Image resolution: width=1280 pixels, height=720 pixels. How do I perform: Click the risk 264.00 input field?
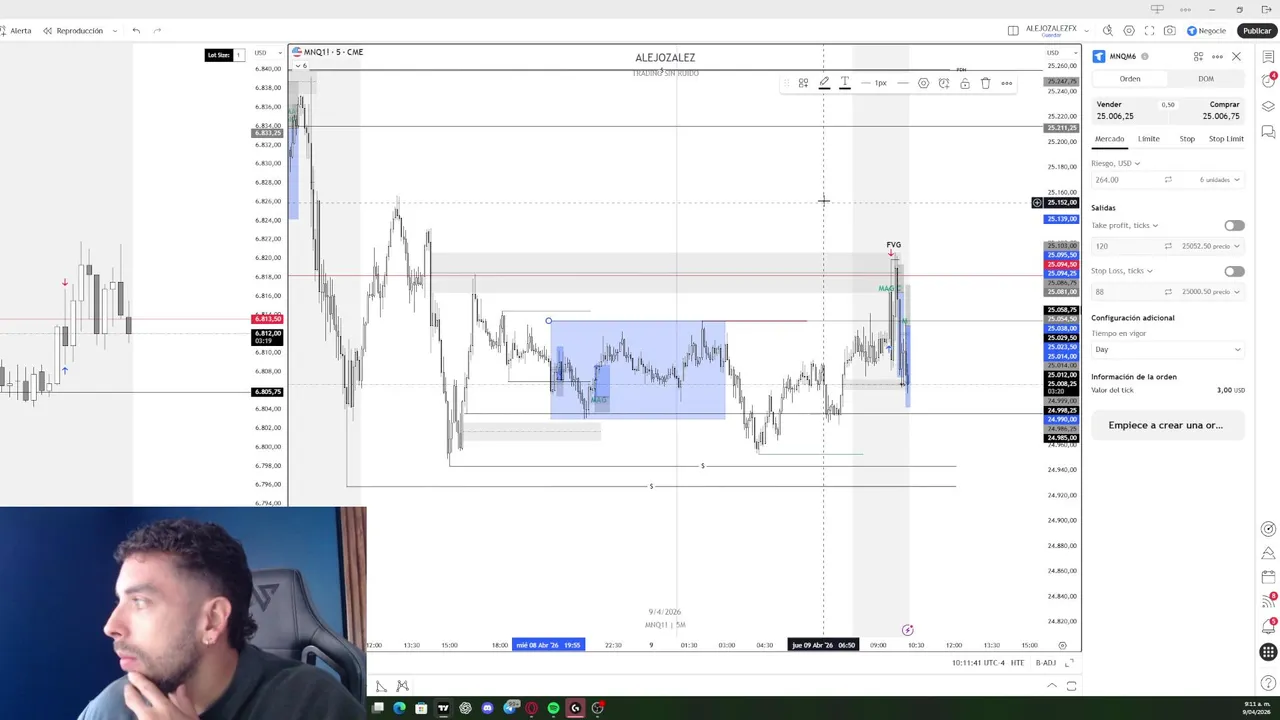click(x=1125, y=180)
